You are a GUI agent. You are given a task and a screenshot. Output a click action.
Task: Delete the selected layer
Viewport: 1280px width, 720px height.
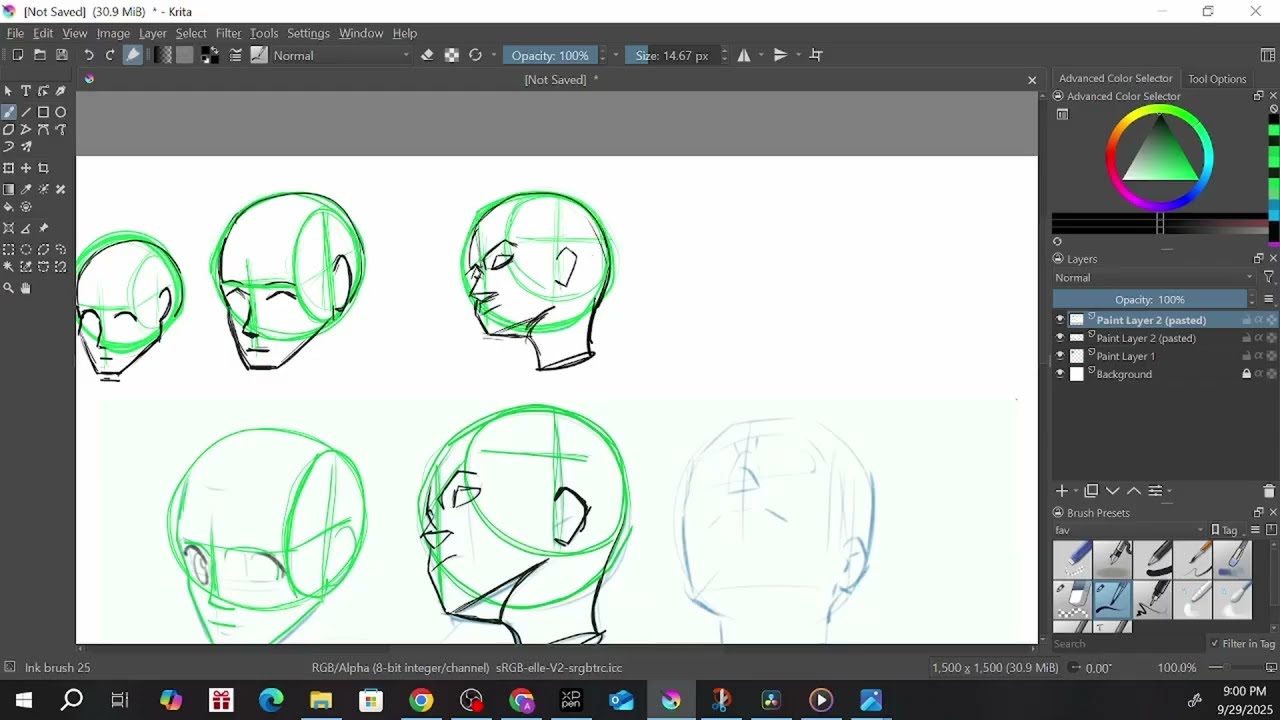click(x=1269, y=491)
